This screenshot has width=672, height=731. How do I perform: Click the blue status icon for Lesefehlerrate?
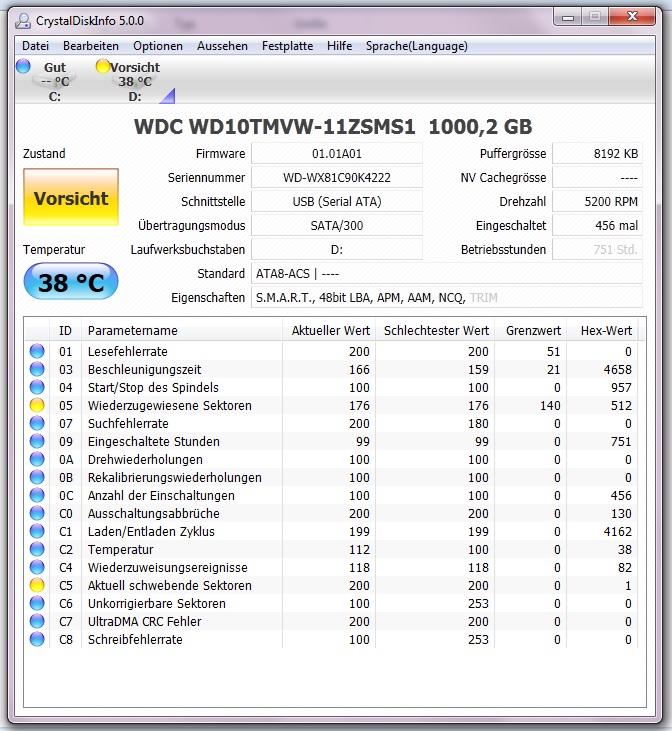tap(37, 351)
